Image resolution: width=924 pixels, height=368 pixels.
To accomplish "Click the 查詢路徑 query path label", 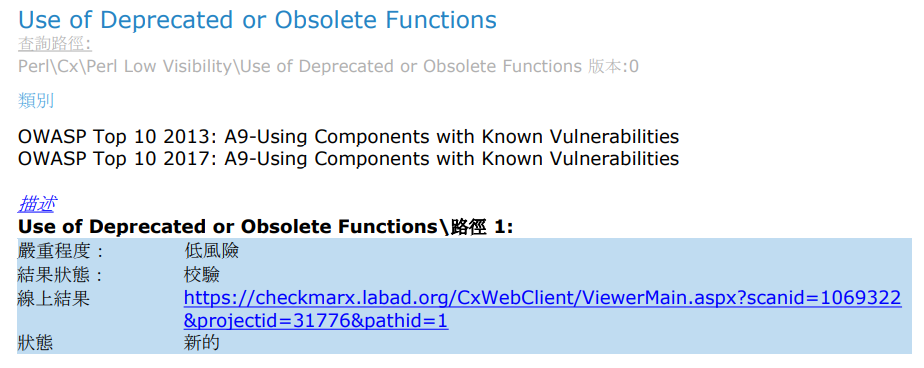I will tap(55, 44).
